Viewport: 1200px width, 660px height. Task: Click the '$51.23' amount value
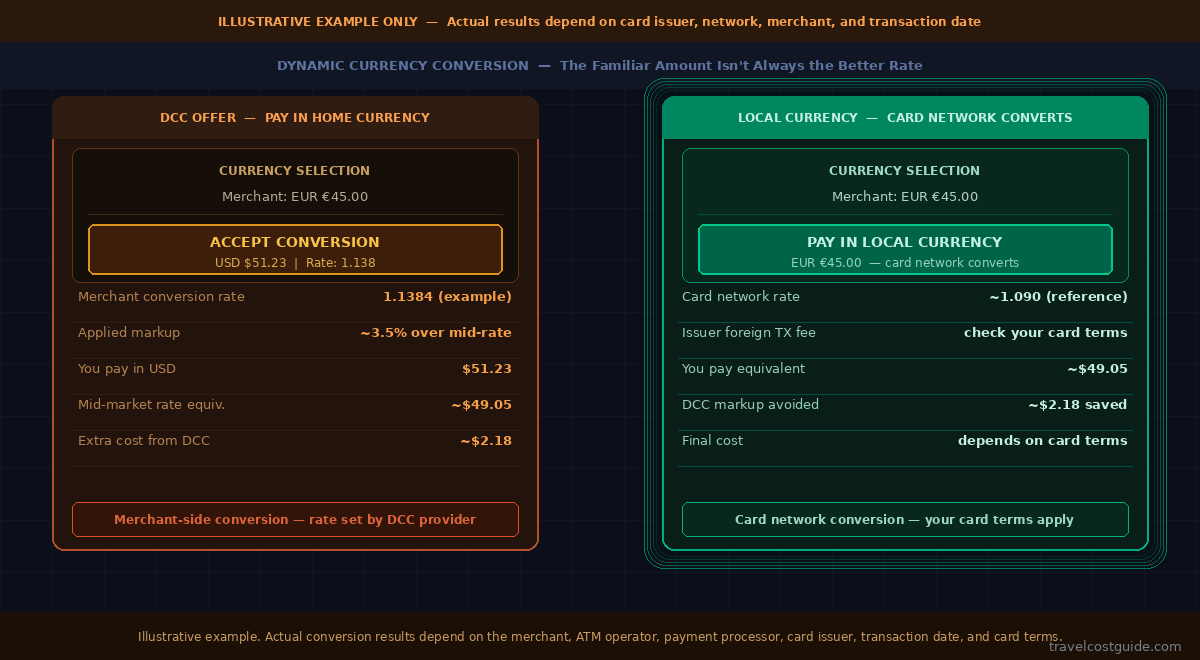(x=487, y=369)
